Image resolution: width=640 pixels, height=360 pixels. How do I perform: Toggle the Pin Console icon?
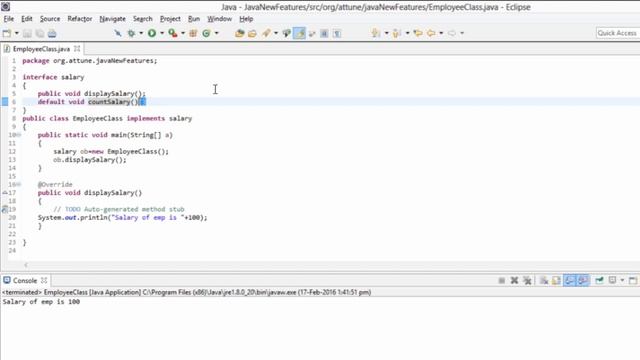[599, 280]
